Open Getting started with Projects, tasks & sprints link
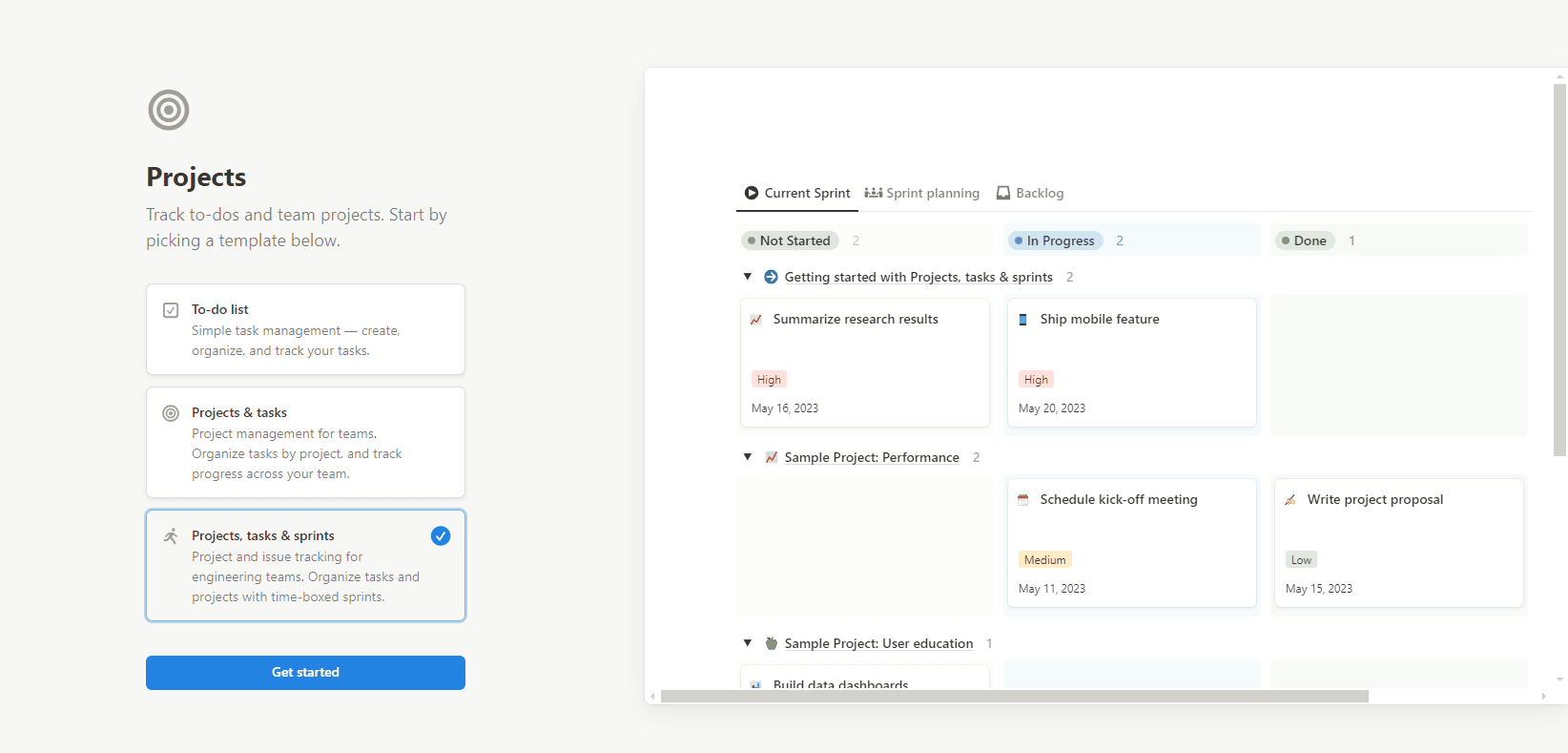Viewport: 1568px width, 753px height. coord(918,277)
